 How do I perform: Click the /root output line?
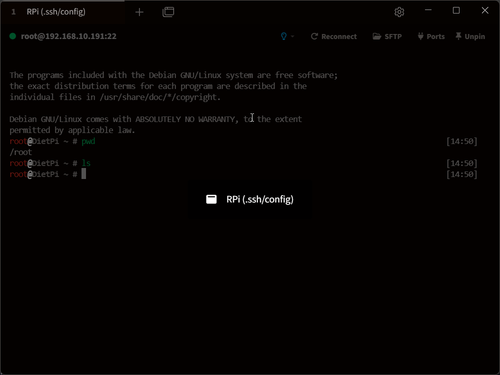point(21,152)
